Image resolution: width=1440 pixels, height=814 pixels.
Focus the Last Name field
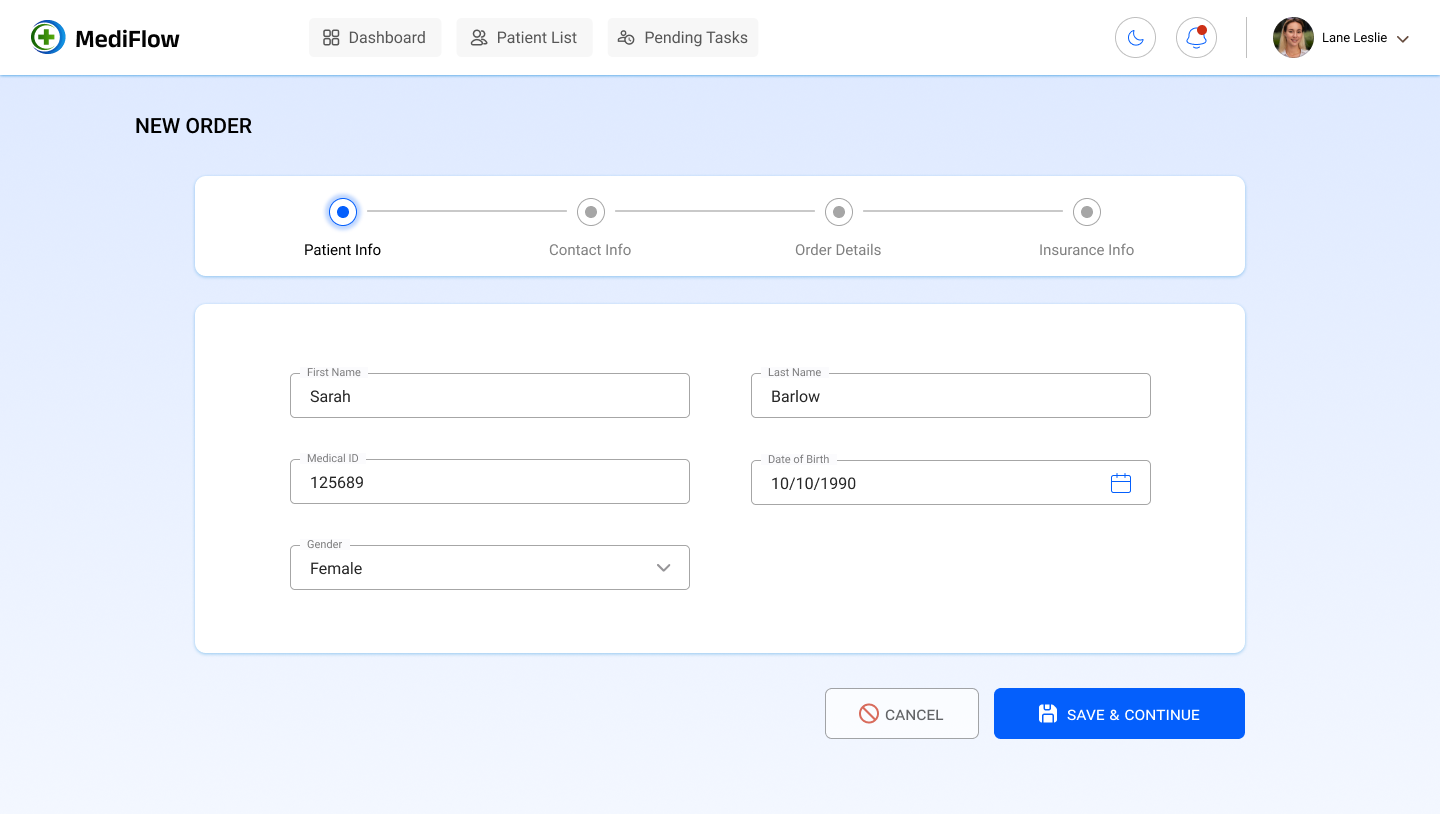pos(951,396)
